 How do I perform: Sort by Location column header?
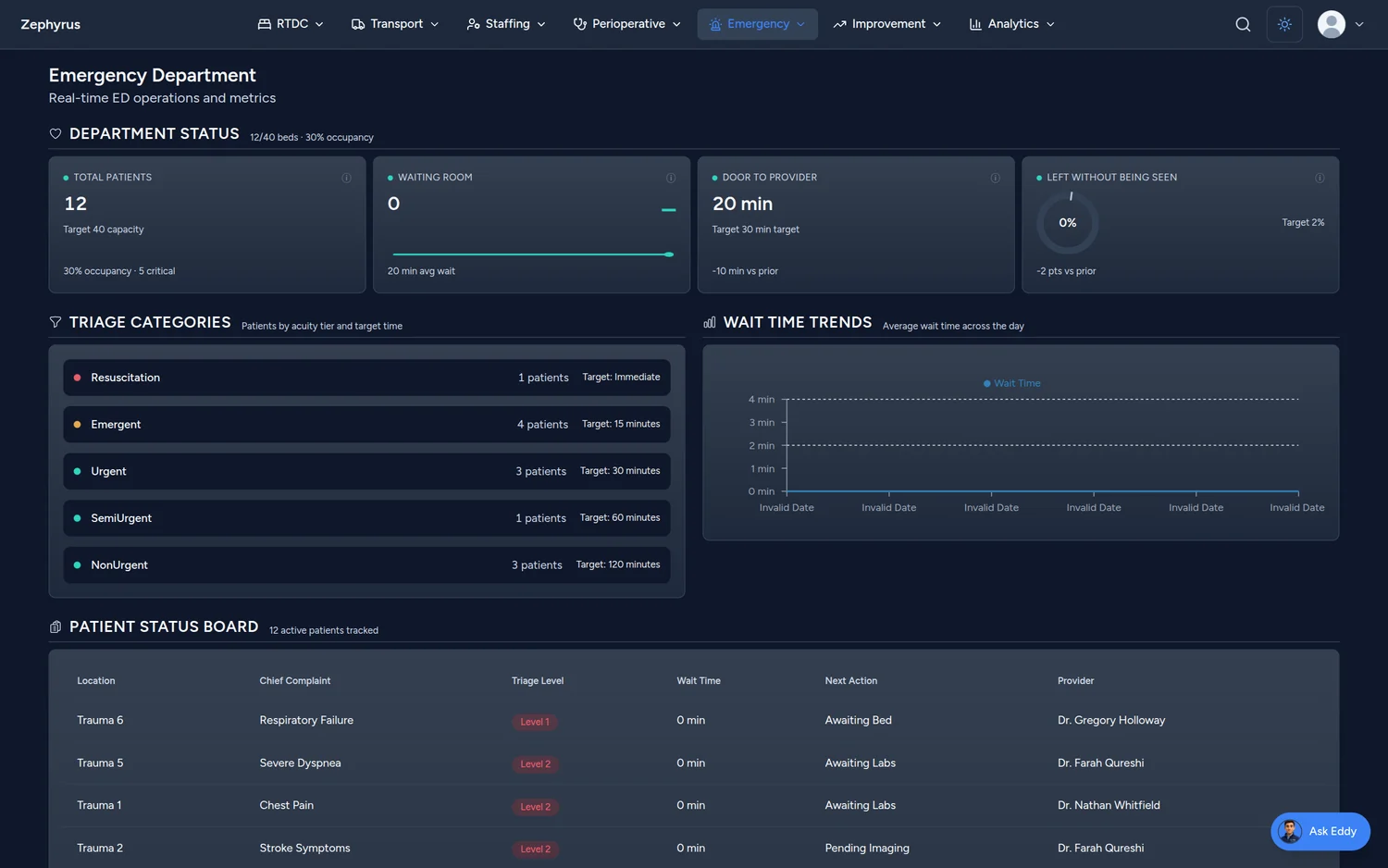point(96,681)
